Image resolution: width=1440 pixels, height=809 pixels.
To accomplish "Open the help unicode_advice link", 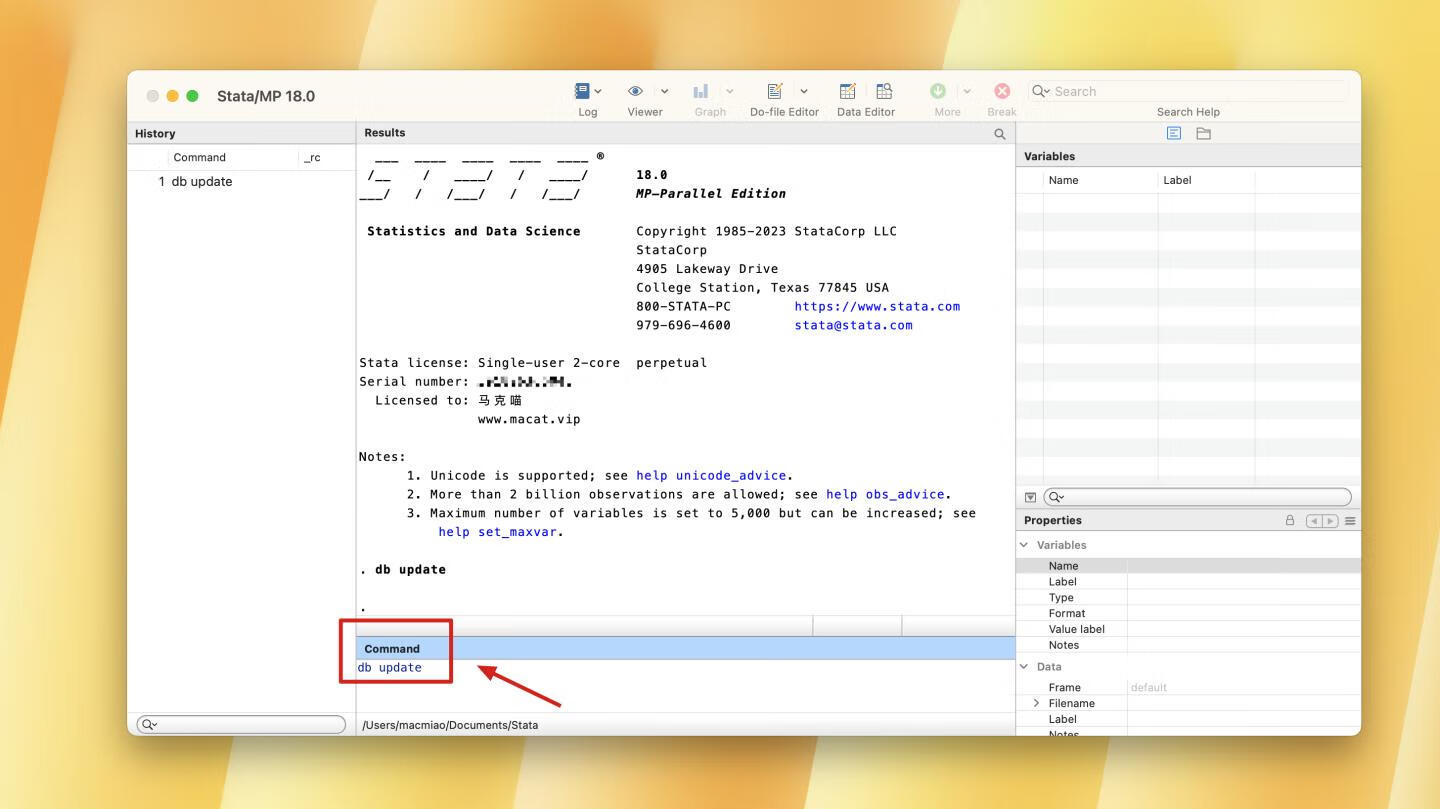I will pos(713,476).
